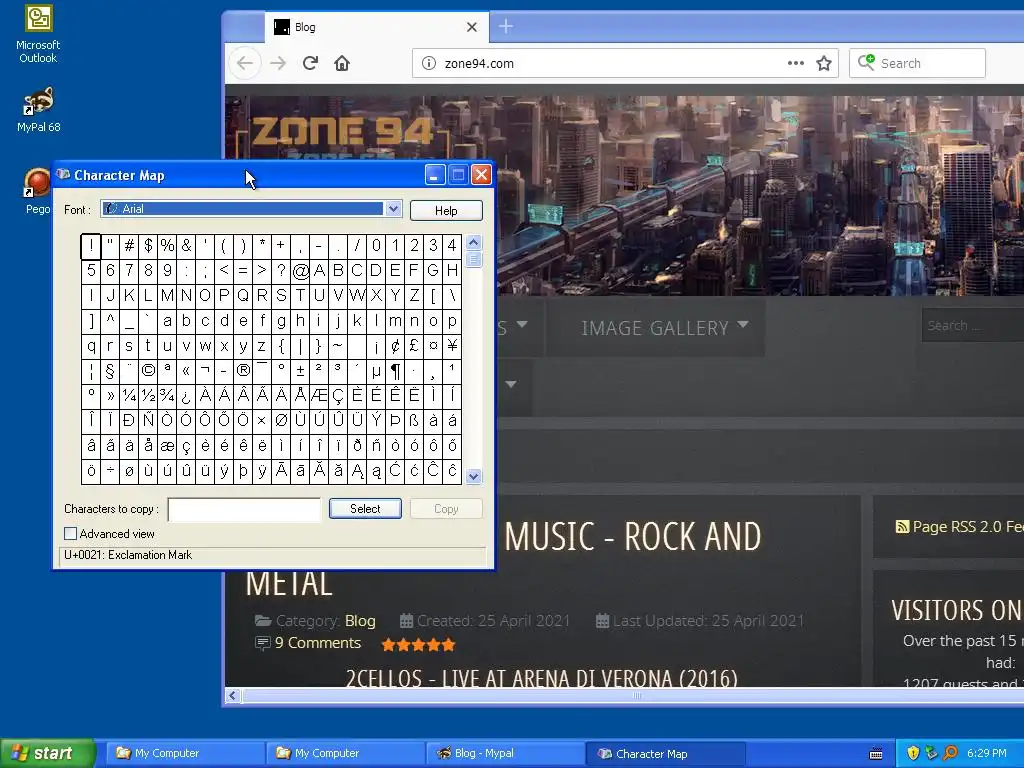Screen dimensions: 1024x768
Task: Close the Blog browser tab
Action: (472, 27)
